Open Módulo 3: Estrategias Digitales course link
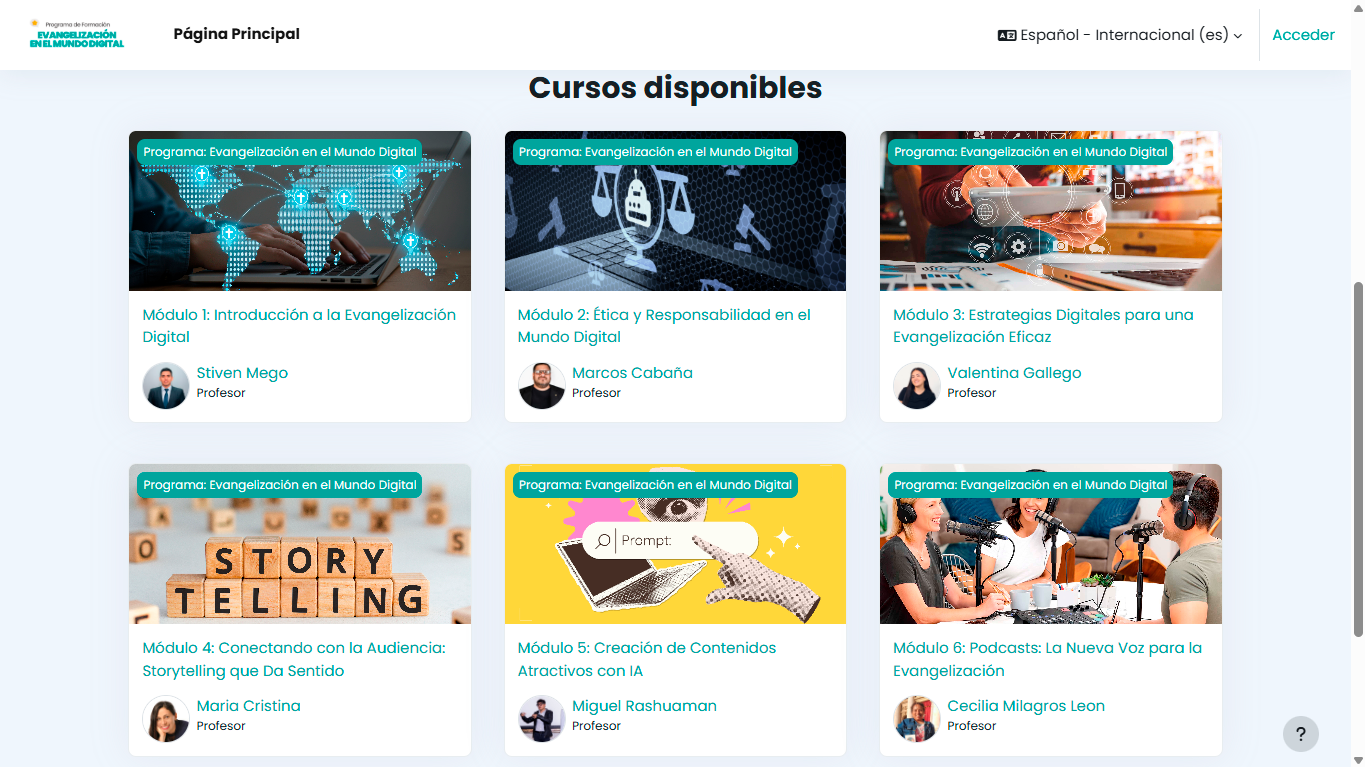This screenshot has height=767, width=1365. click(x=1043, y=326)
